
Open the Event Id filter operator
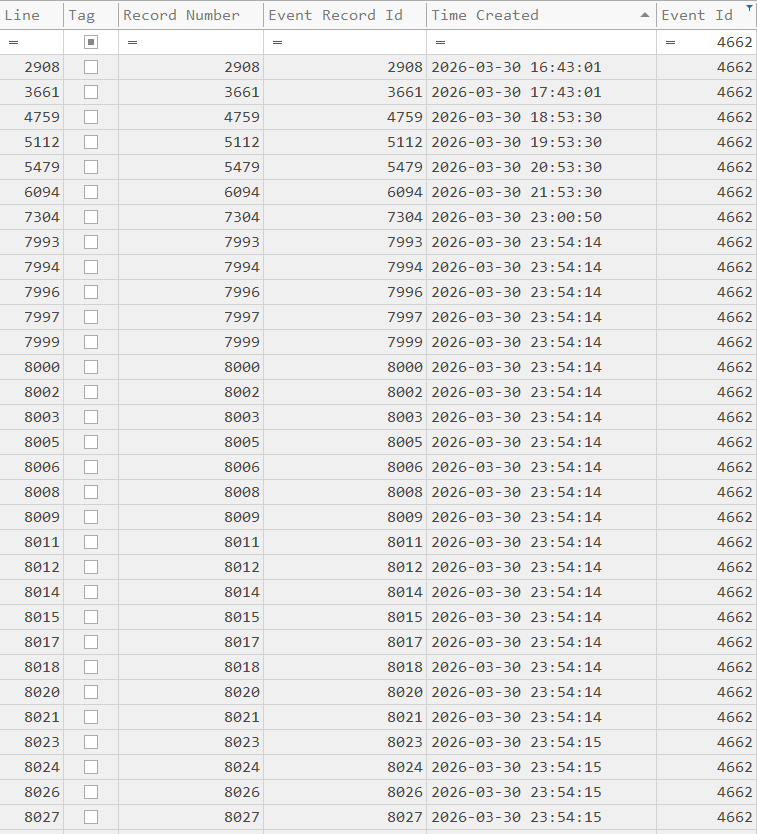point(670,42)
